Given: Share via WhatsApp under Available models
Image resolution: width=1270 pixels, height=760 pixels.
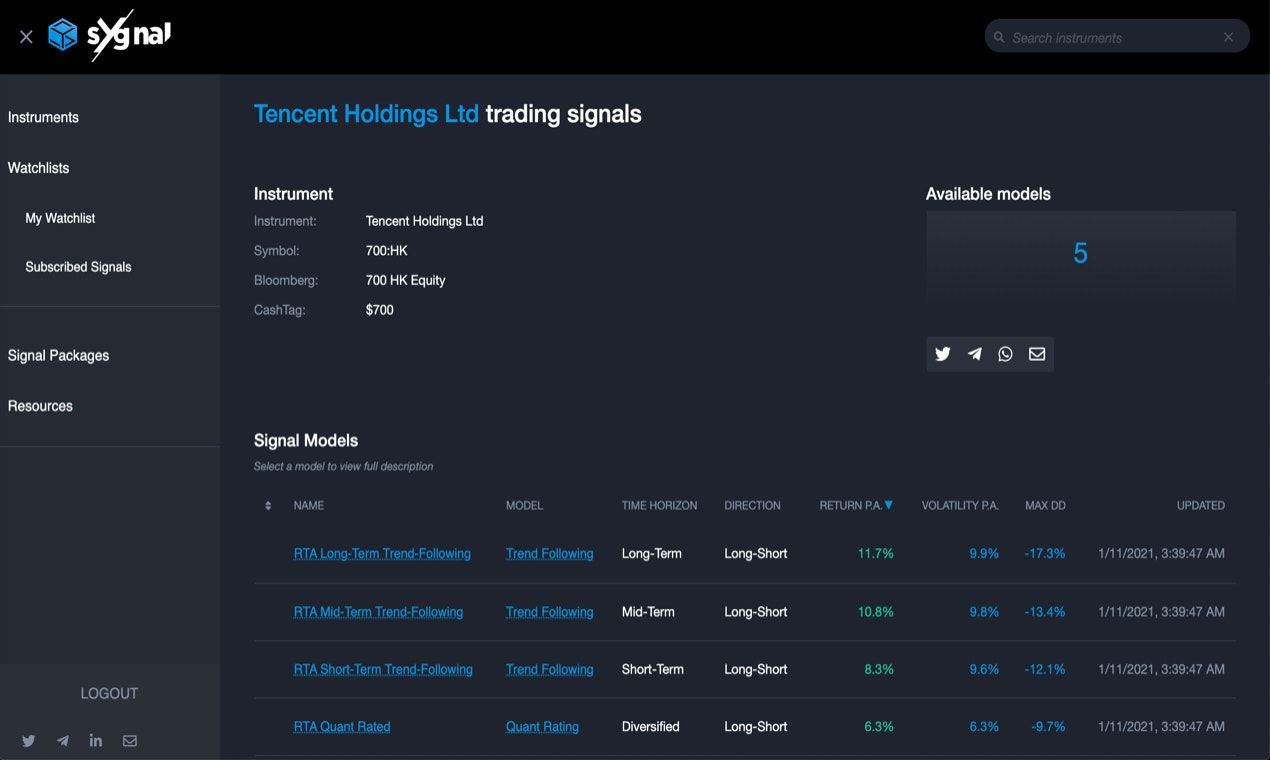Looking at the screenshot, I should 1005,354.
